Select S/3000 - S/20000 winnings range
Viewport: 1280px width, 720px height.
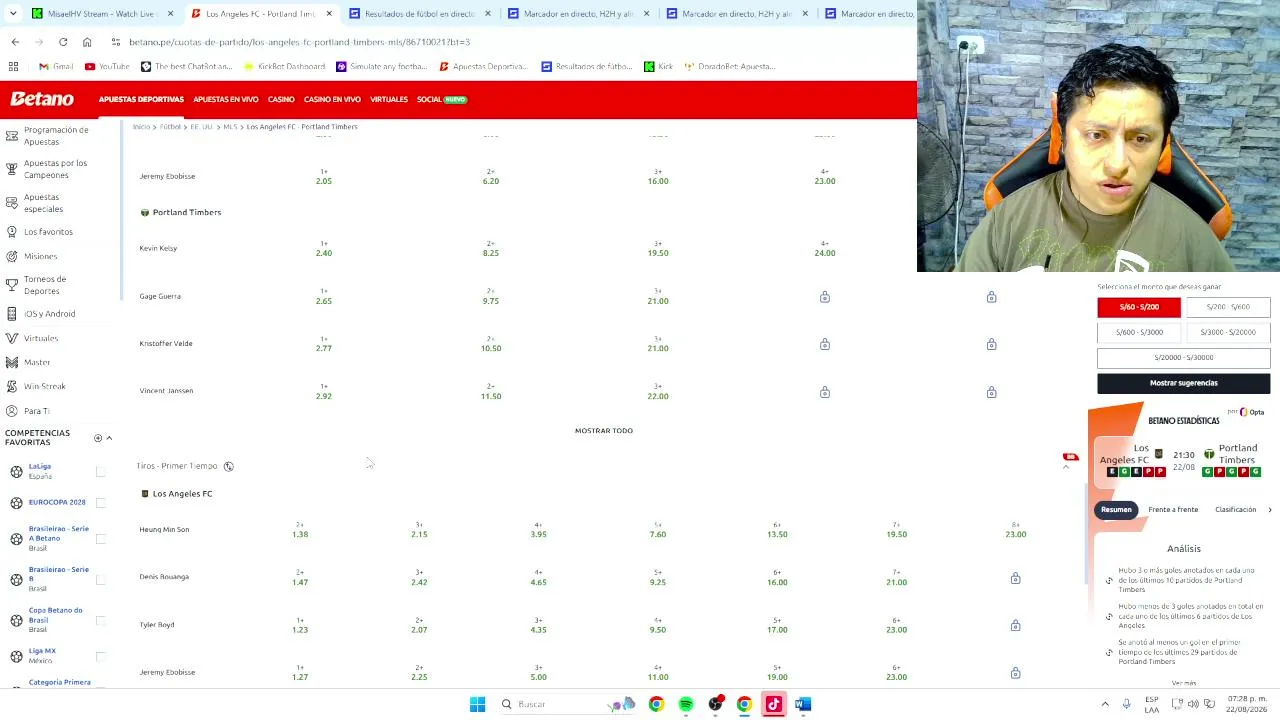tap(1228, 332)
